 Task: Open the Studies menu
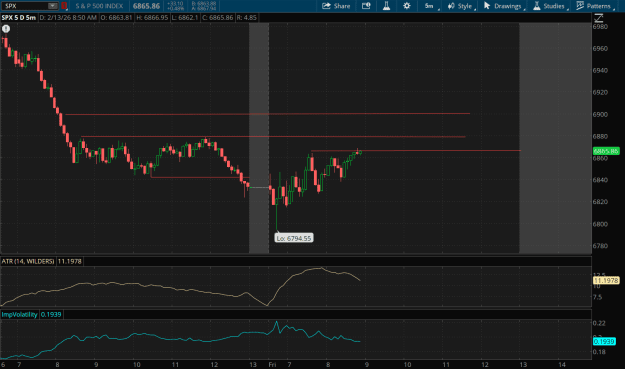click(x=550, y=6)
